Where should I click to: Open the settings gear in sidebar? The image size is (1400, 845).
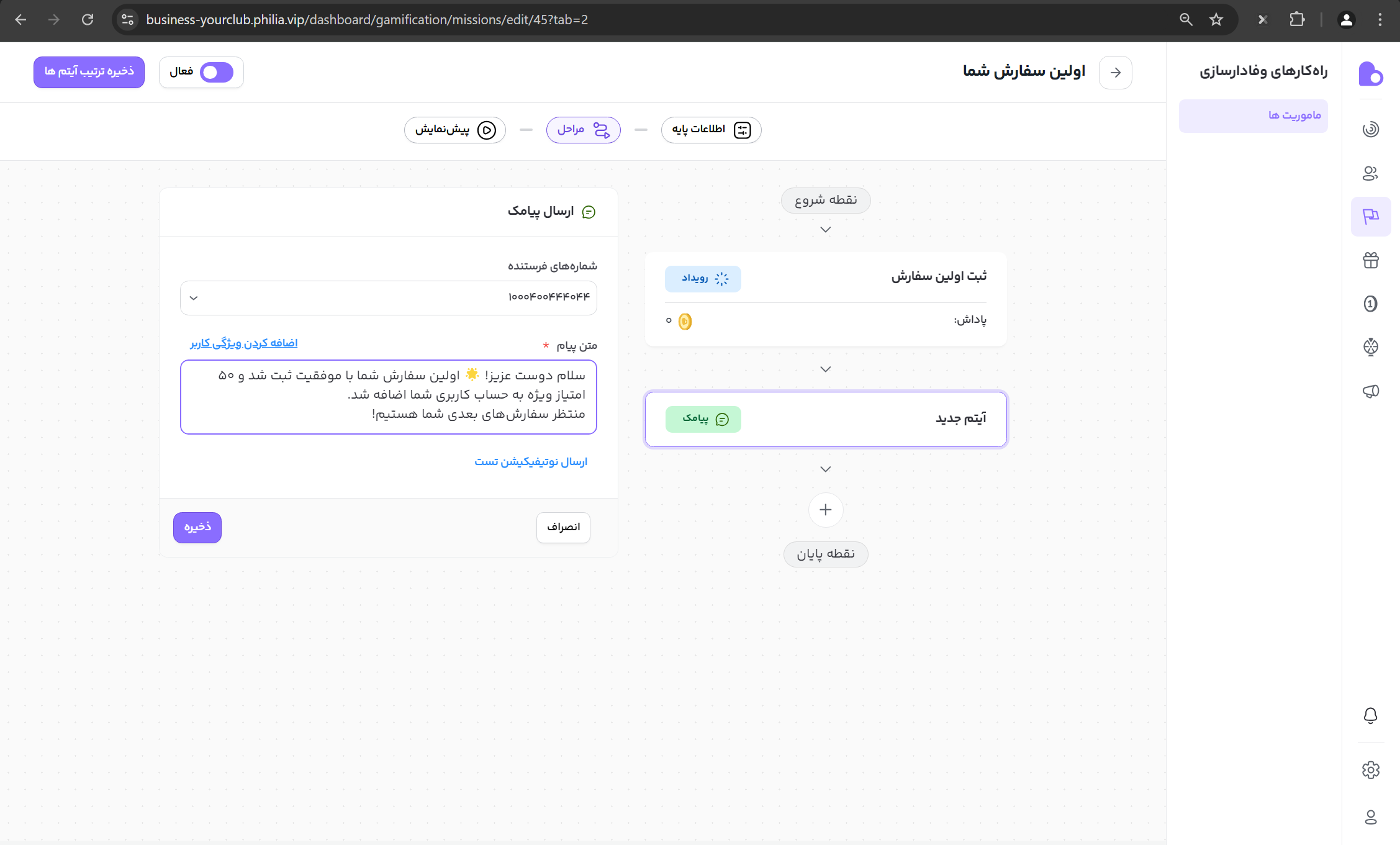[x=1370, y=770]
